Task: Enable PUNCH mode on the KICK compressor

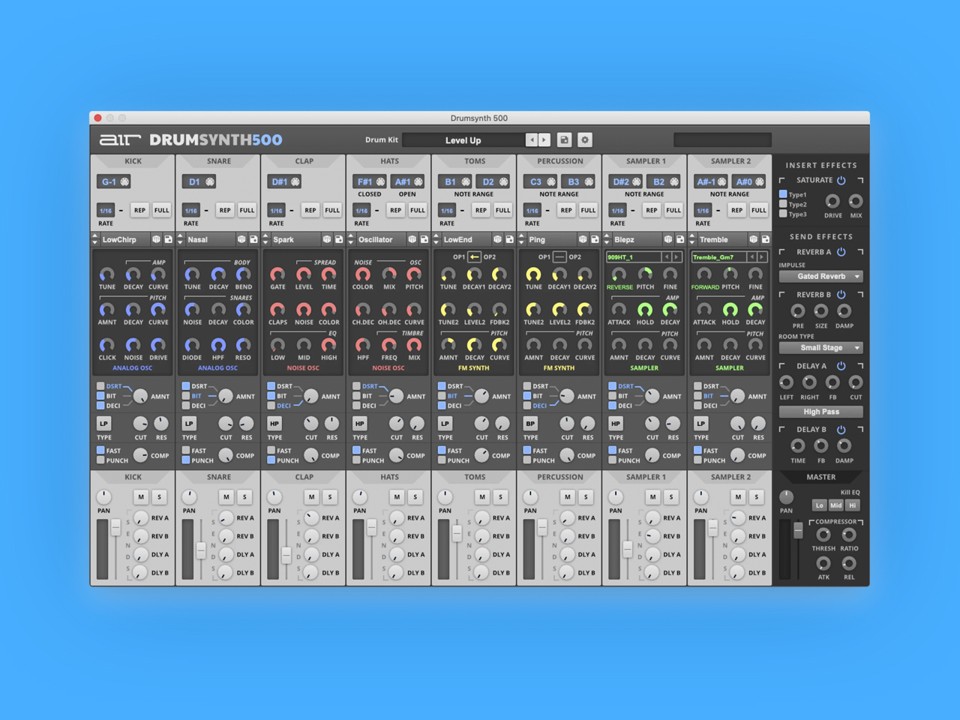Action: [100, 458]
